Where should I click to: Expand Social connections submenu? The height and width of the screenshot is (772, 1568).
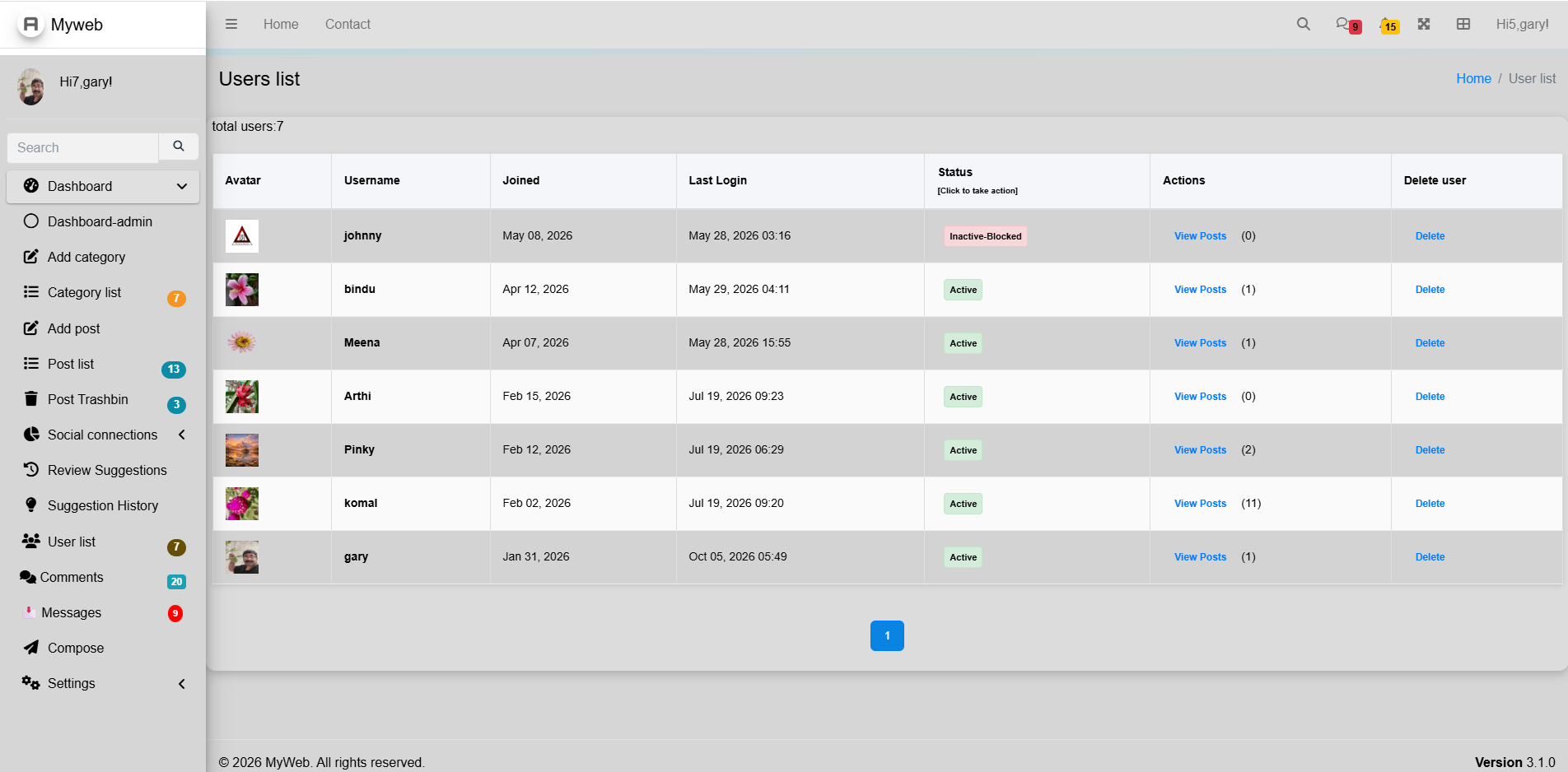(103, 435)
